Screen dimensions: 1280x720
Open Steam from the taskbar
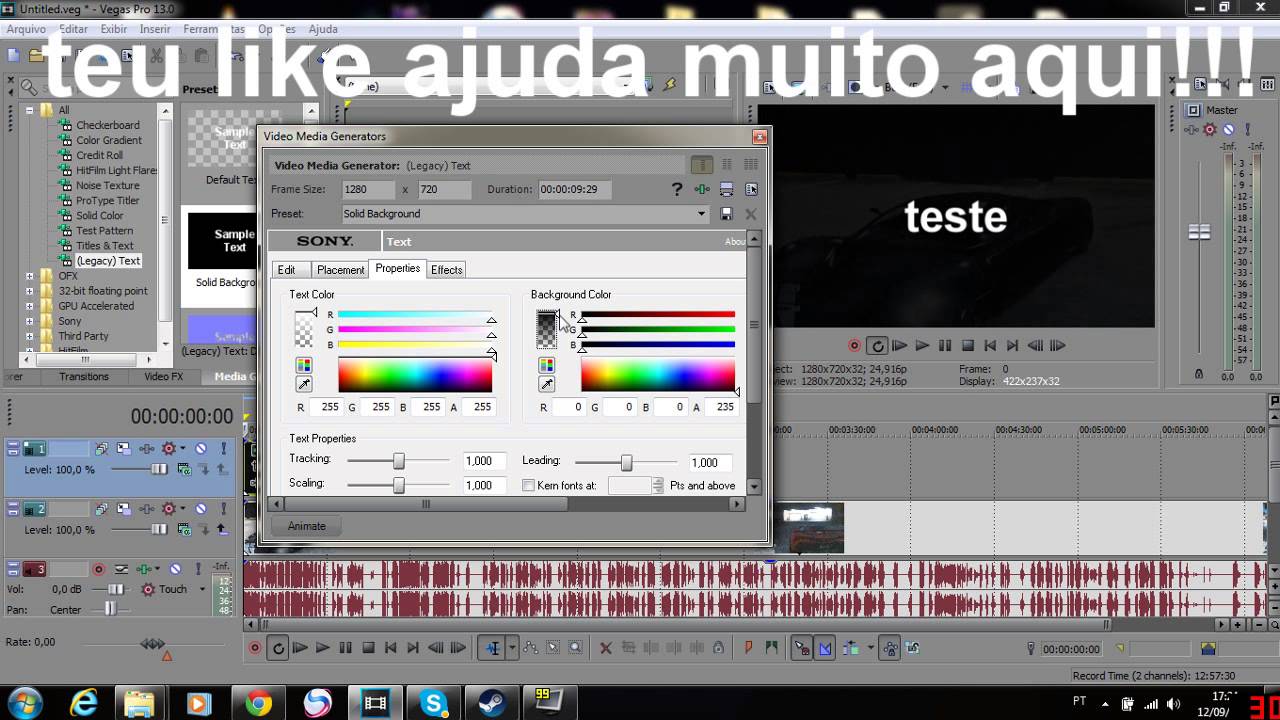click(491, 704)
